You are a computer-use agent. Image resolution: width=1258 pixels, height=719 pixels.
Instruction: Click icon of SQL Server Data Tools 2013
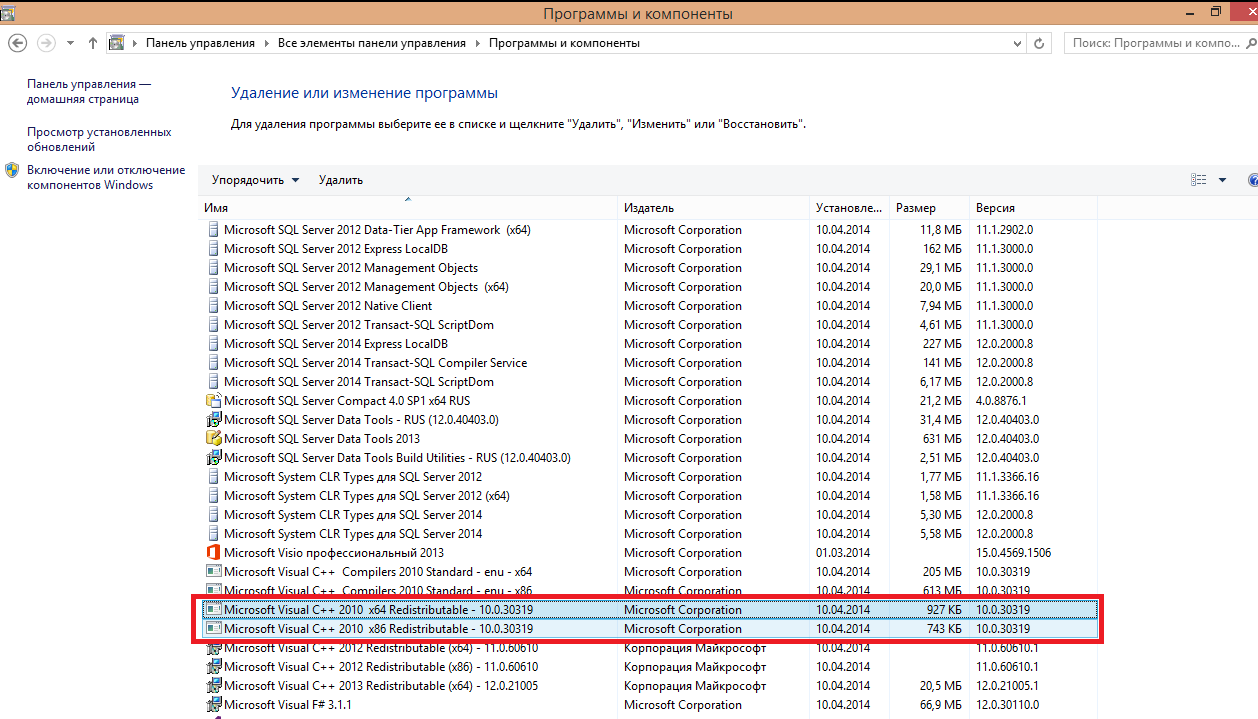click(213, 439)
